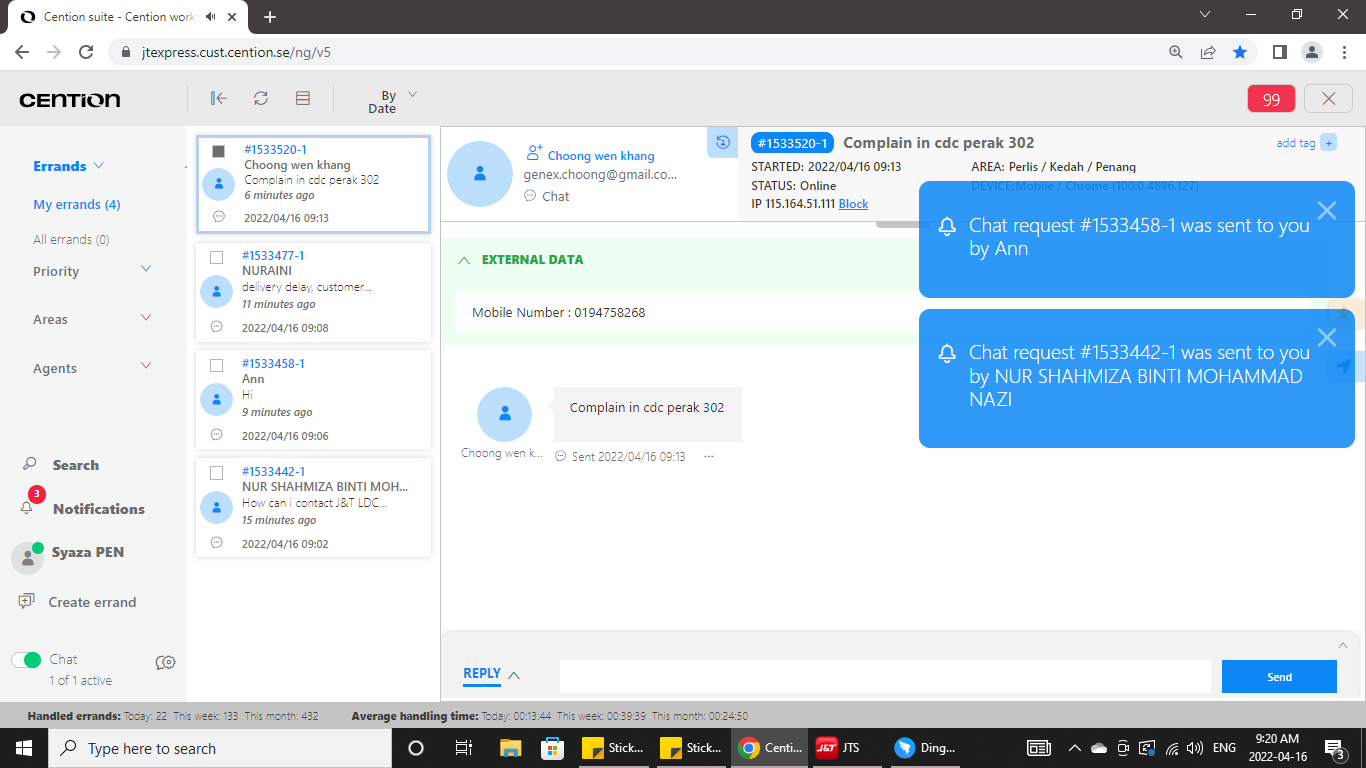
Task: Open the red 99 counter badge
Action: tap(1271, 99)
